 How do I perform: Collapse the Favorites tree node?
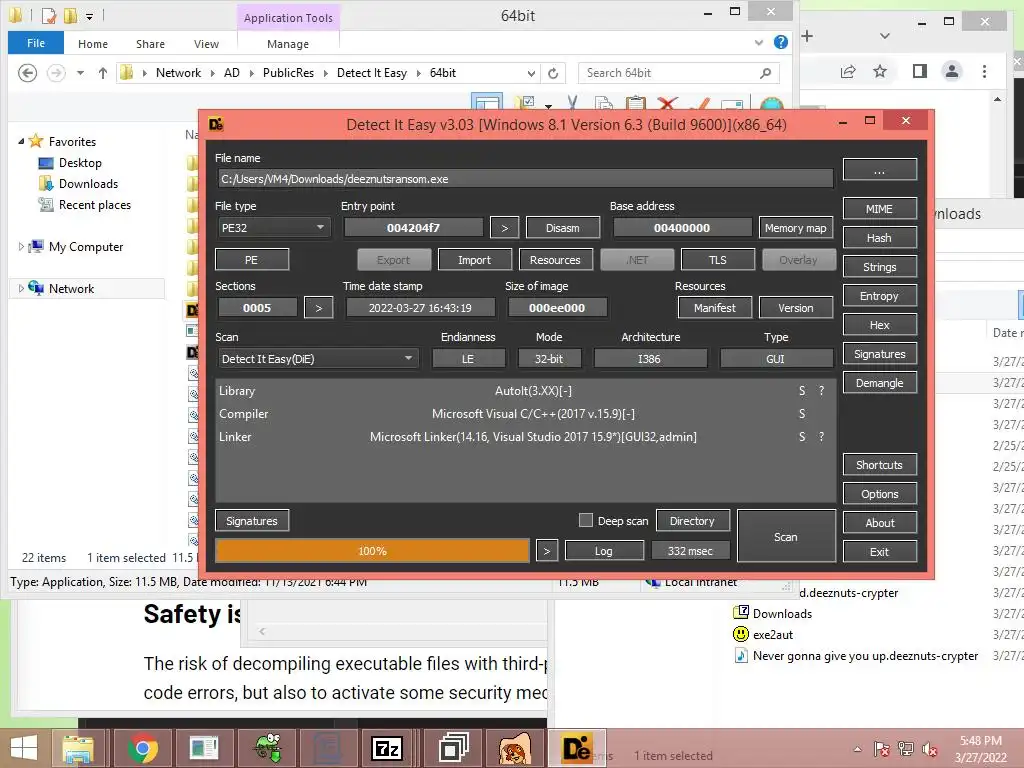(21, 141)
